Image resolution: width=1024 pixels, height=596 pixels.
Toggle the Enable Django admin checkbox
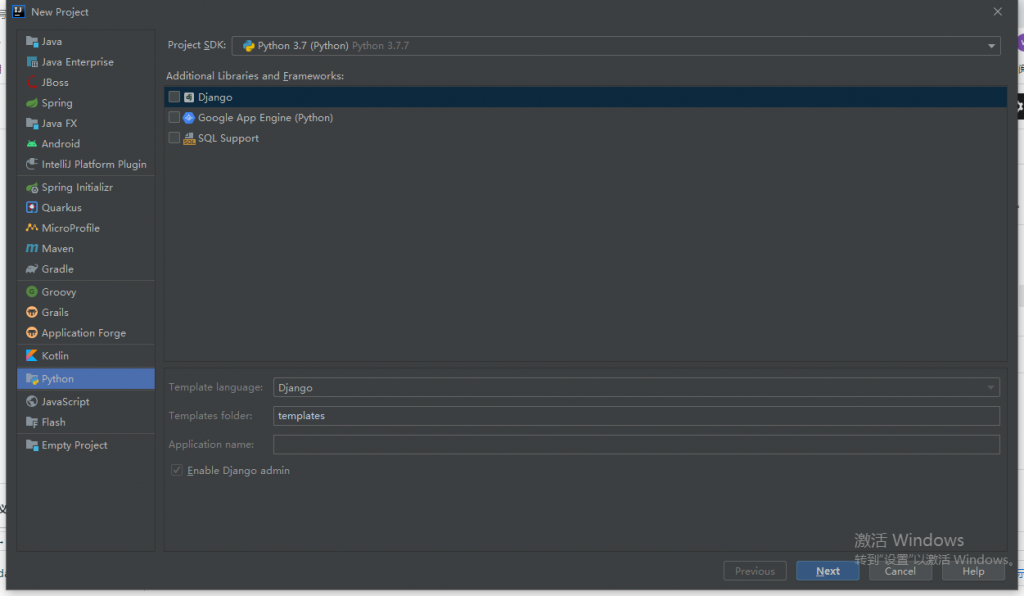(x=176, y=470)
